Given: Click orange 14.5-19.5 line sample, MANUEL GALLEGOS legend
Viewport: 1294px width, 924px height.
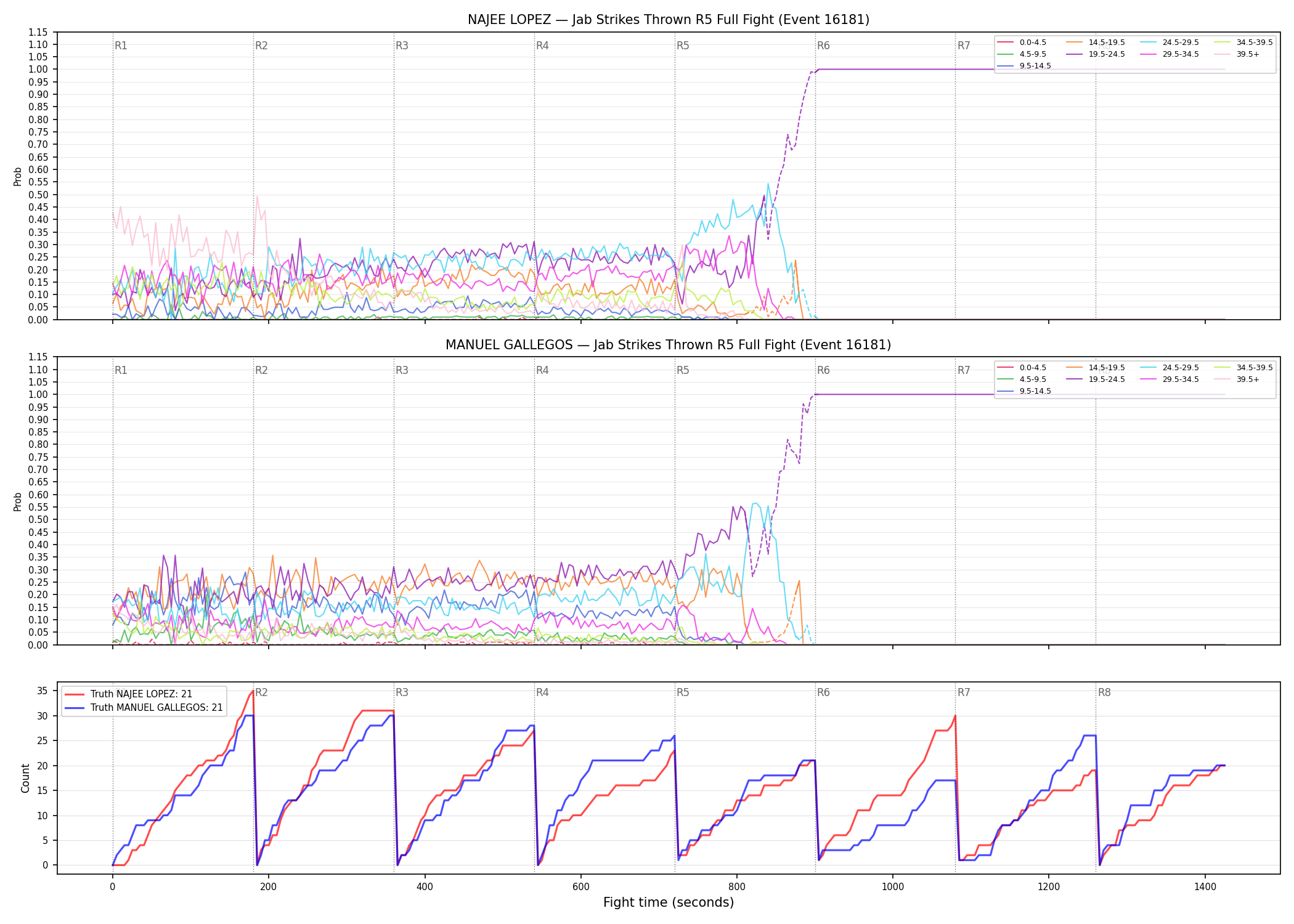Looking at the screenshot, I should pos(1074,368).
